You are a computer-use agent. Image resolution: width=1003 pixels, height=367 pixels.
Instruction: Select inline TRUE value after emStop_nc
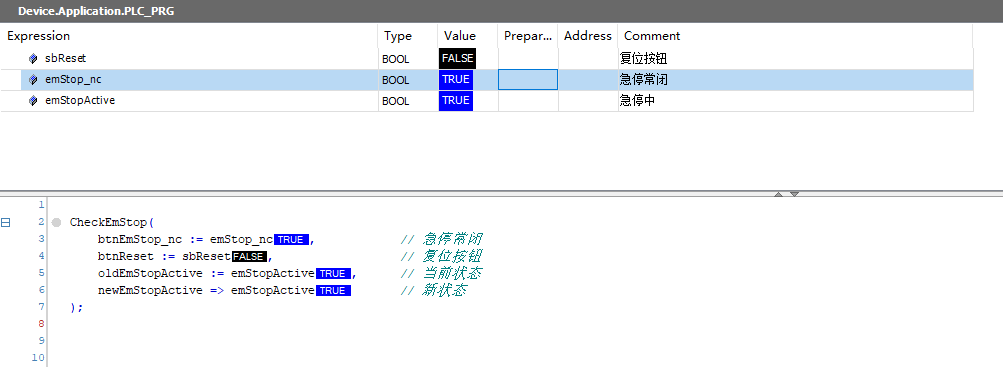click(292, 240)
